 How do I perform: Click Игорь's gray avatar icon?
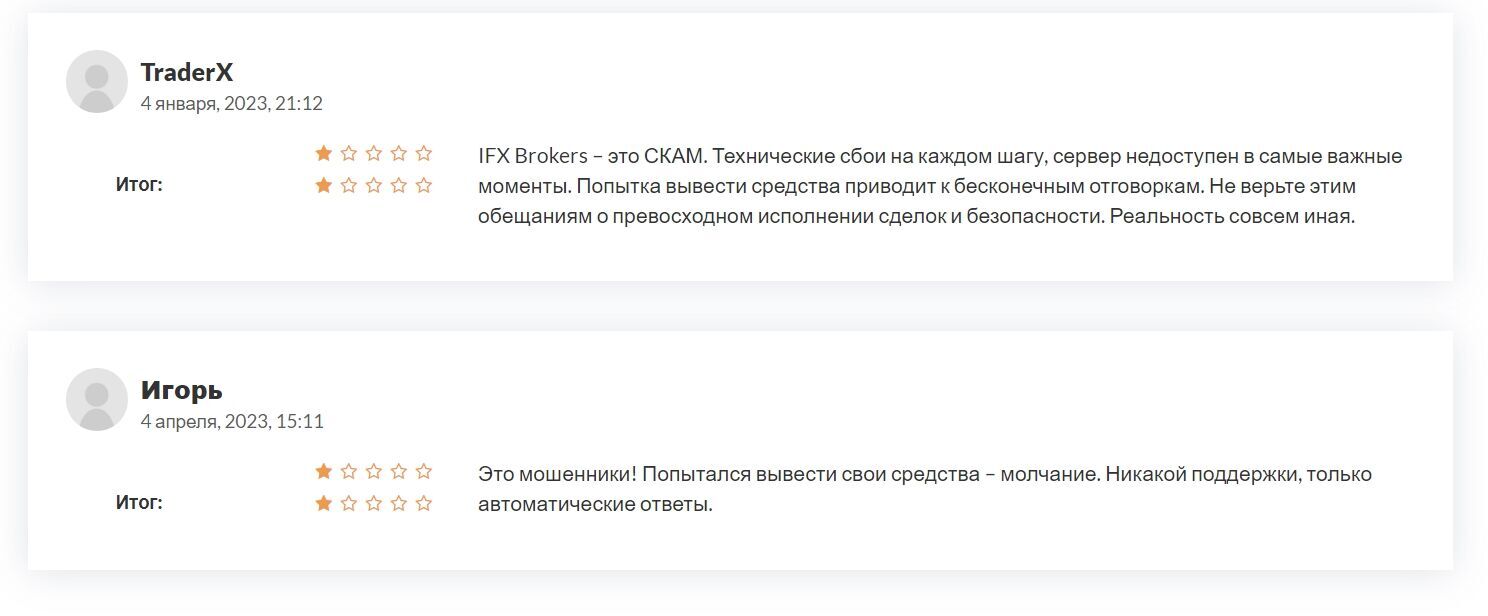(97, 399)
